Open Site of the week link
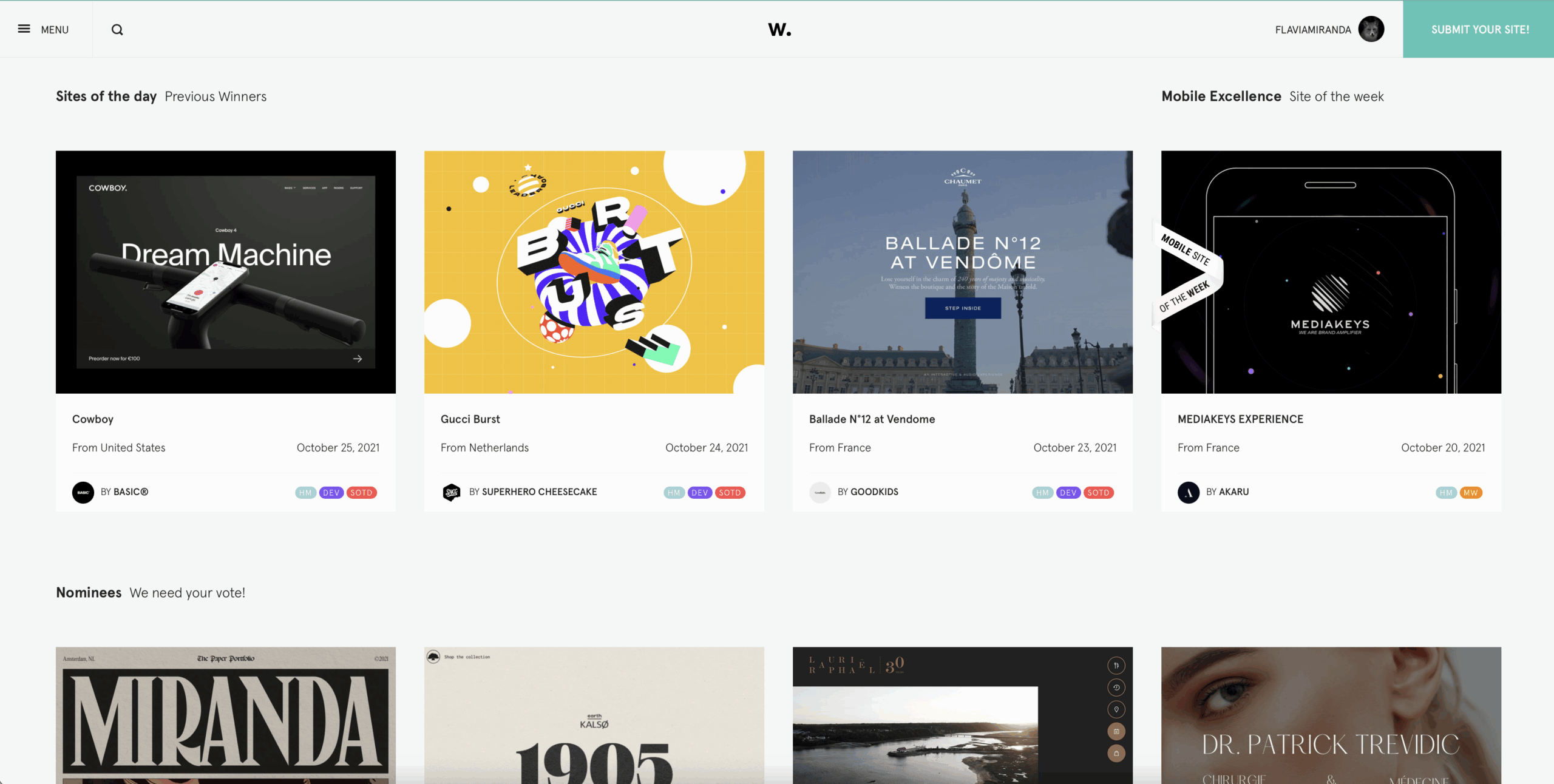Image resolution: width=1554 pixels, height=784 pixels. coord(1336,96)
